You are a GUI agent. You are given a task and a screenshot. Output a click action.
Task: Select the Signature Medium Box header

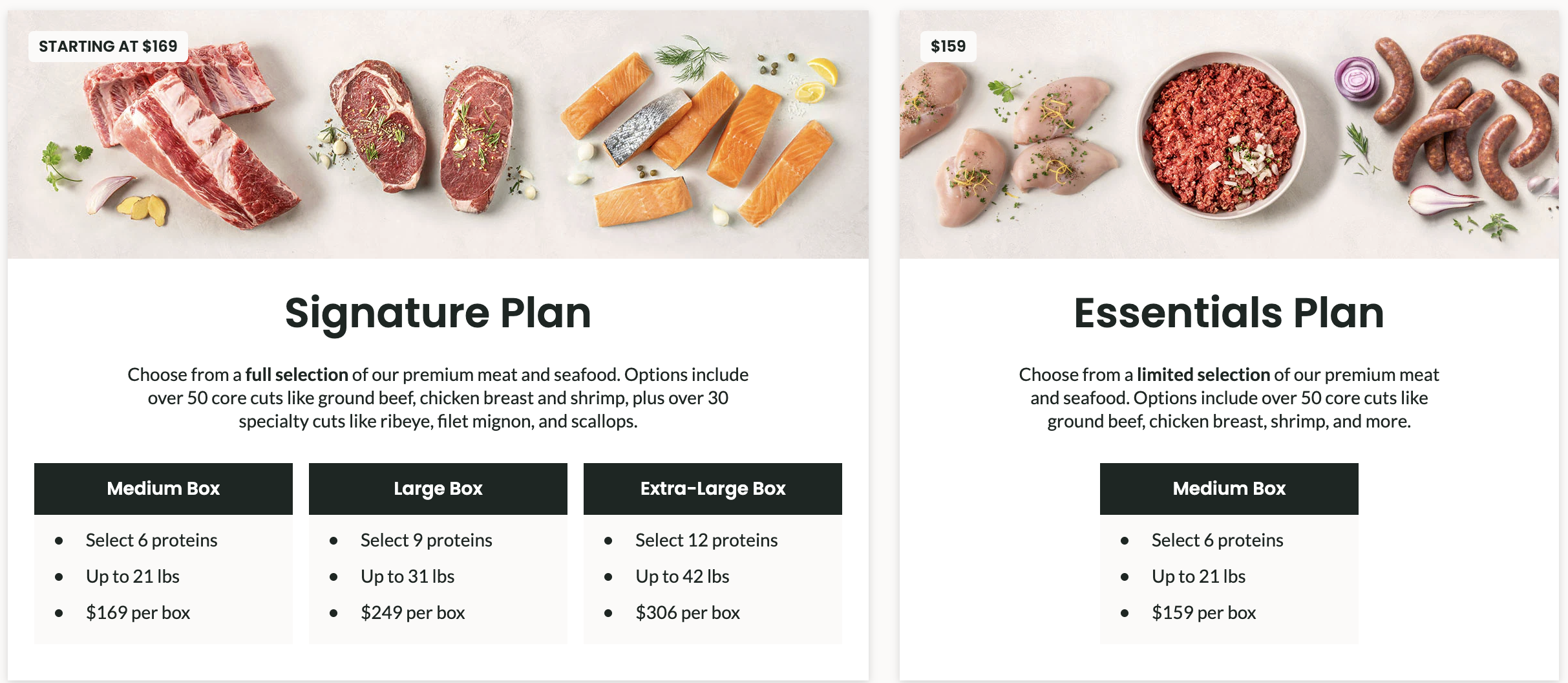[x=164, y=488]
